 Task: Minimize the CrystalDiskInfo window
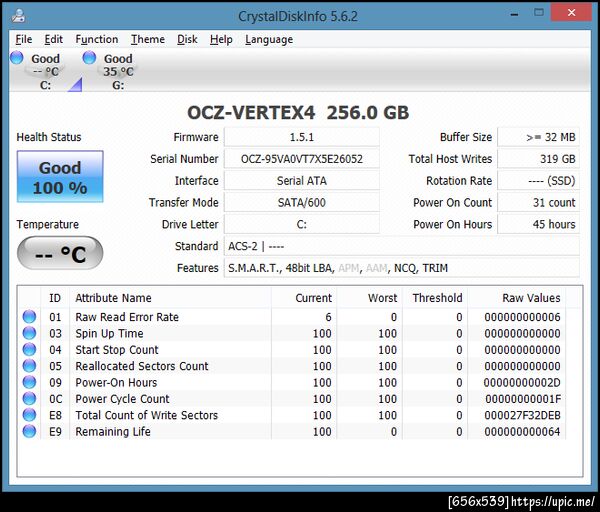click(514, 14)
